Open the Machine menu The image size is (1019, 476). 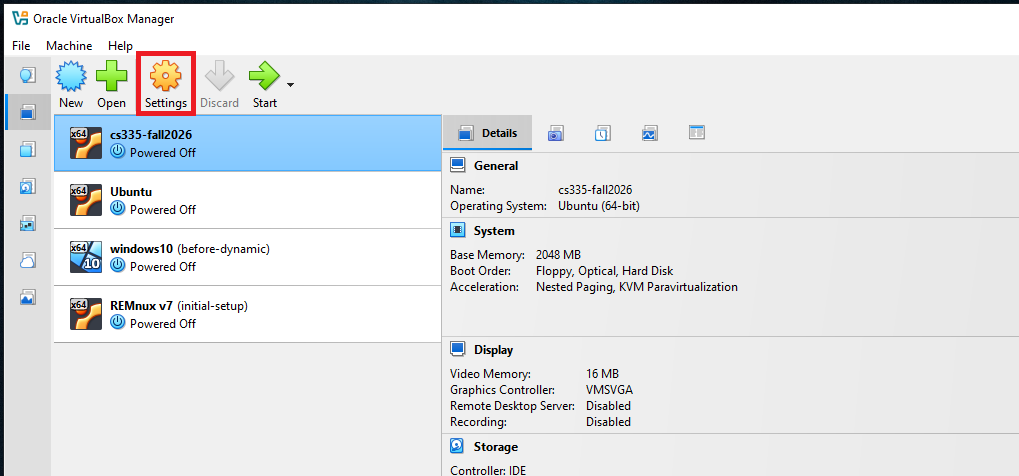click(x=69, y=46)
